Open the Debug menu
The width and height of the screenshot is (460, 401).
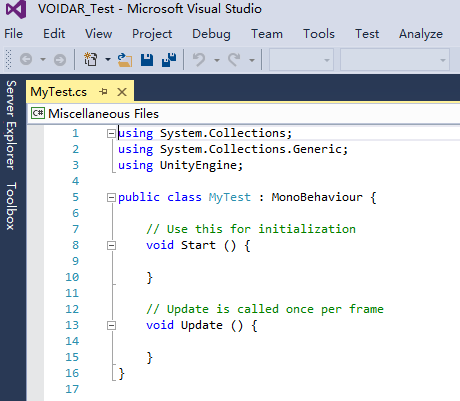[x=211, y=34]
